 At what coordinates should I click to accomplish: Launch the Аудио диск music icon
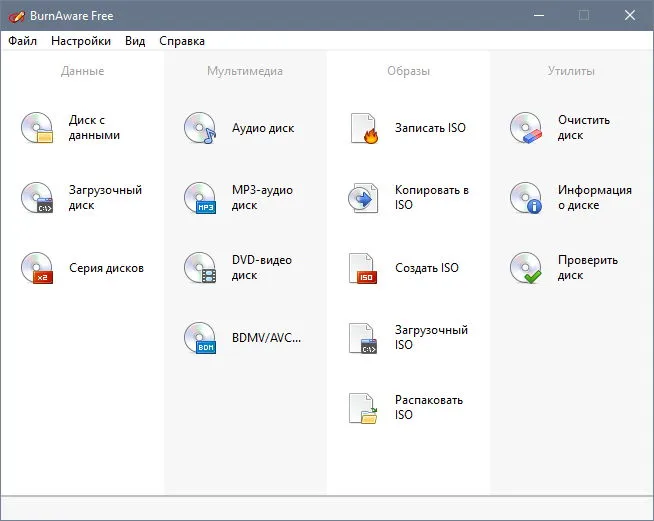200,128
